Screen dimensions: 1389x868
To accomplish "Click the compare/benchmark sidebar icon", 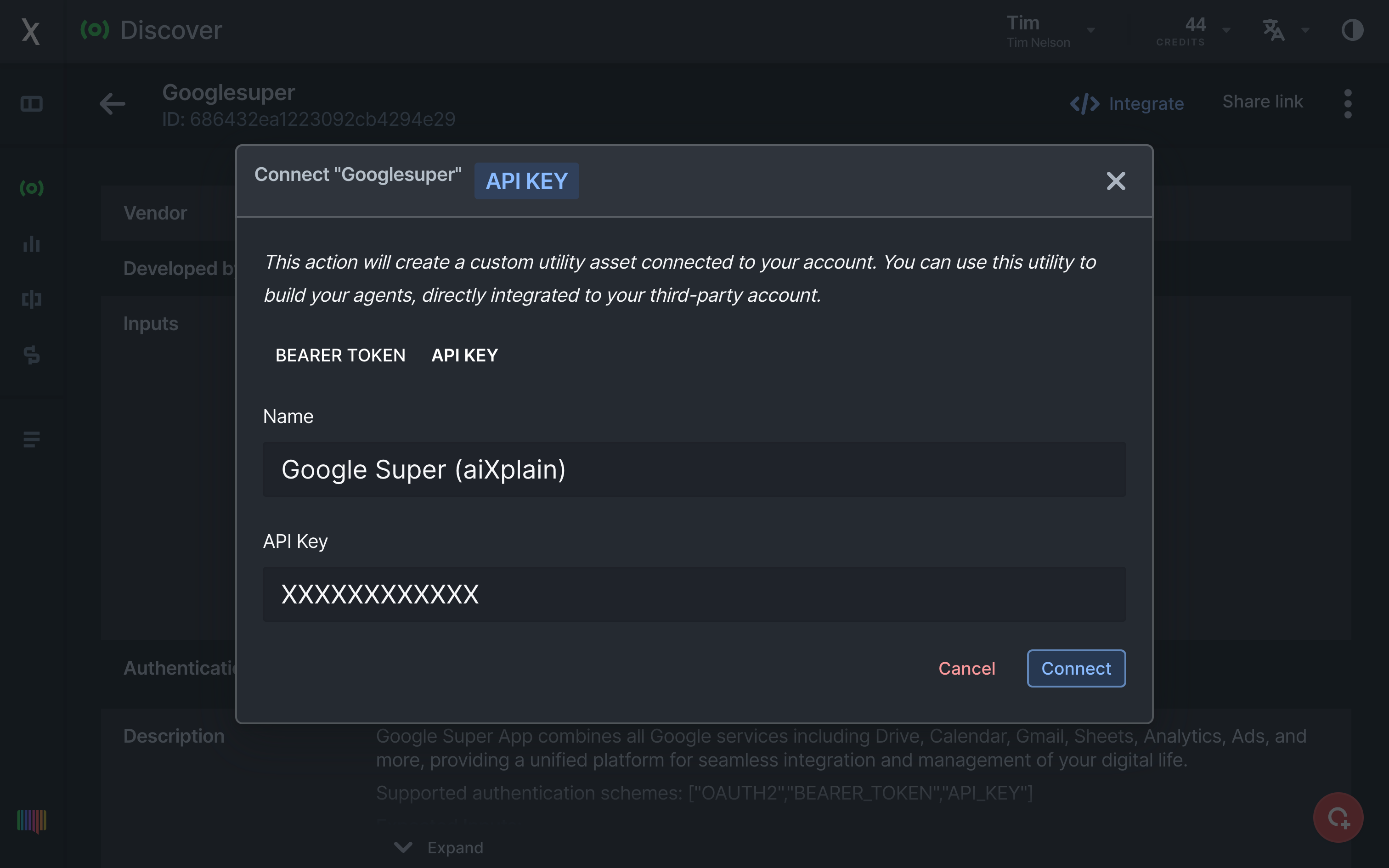I will tap(32, 299).
